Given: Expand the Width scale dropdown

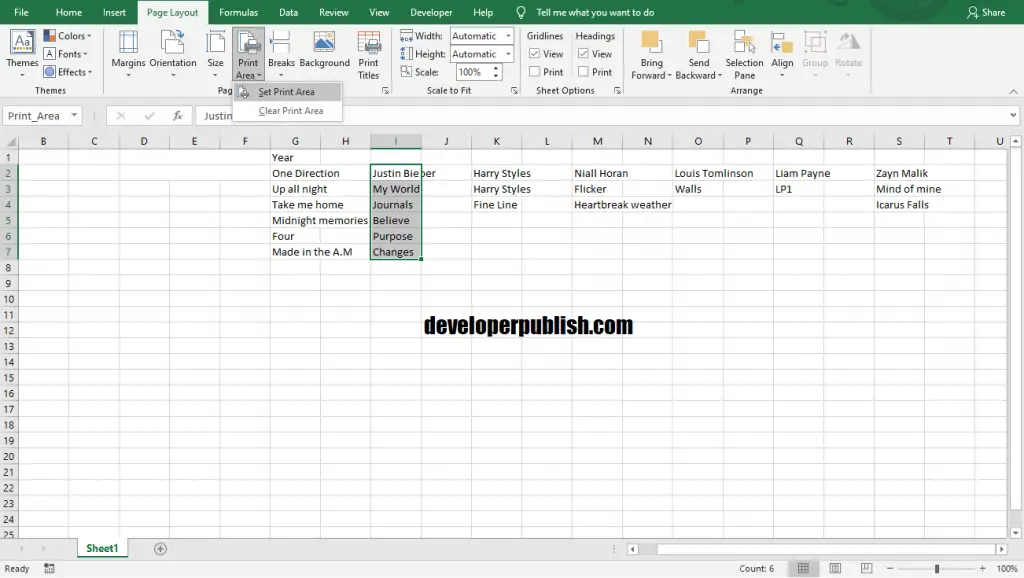Looking at the screenshot, I should click(x=508, y=36).
